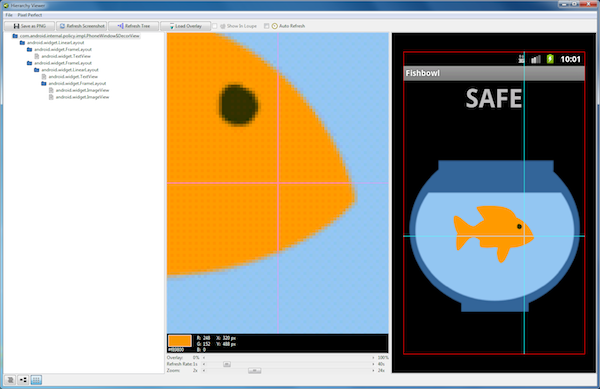Click the fish's dark eye in loupe view
Image resolution: width=600 pixels, height=389 pixels.
pyautogui.click(x=238, y=104)
